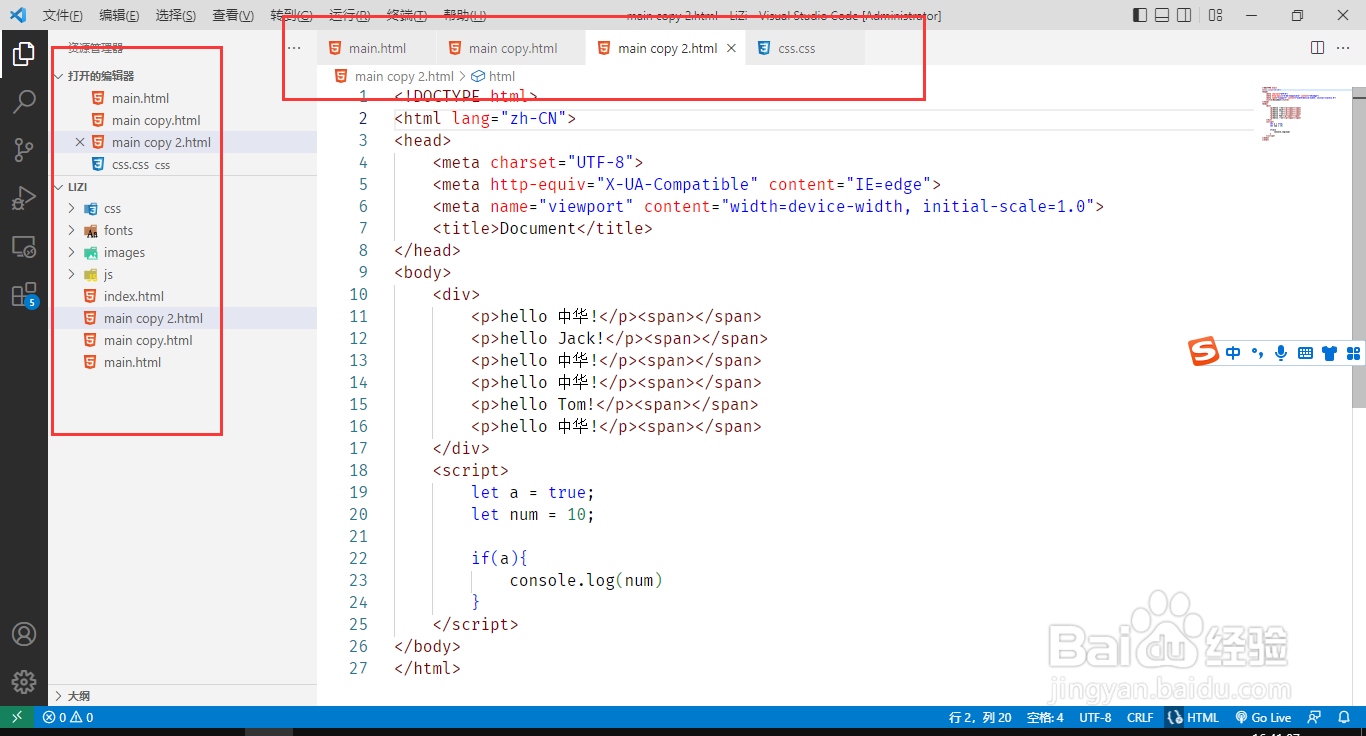Viewport: 1366px width, 736px height.
Task: Open the editor More Actions ellipsis menu
Action: [x=1345, y=48]
